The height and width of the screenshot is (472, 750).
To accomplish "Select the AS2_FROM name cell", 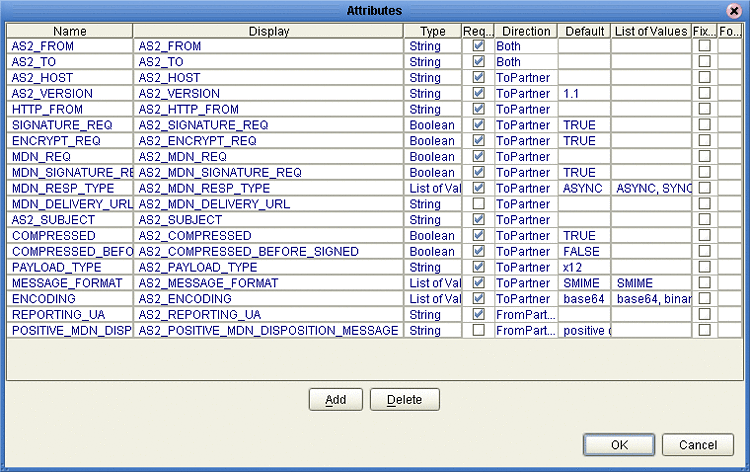I will point(70,46).
